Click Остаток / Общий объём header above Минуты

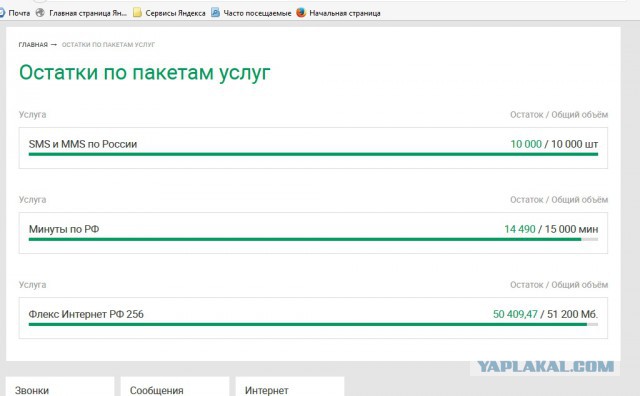[x=559, y=200]
